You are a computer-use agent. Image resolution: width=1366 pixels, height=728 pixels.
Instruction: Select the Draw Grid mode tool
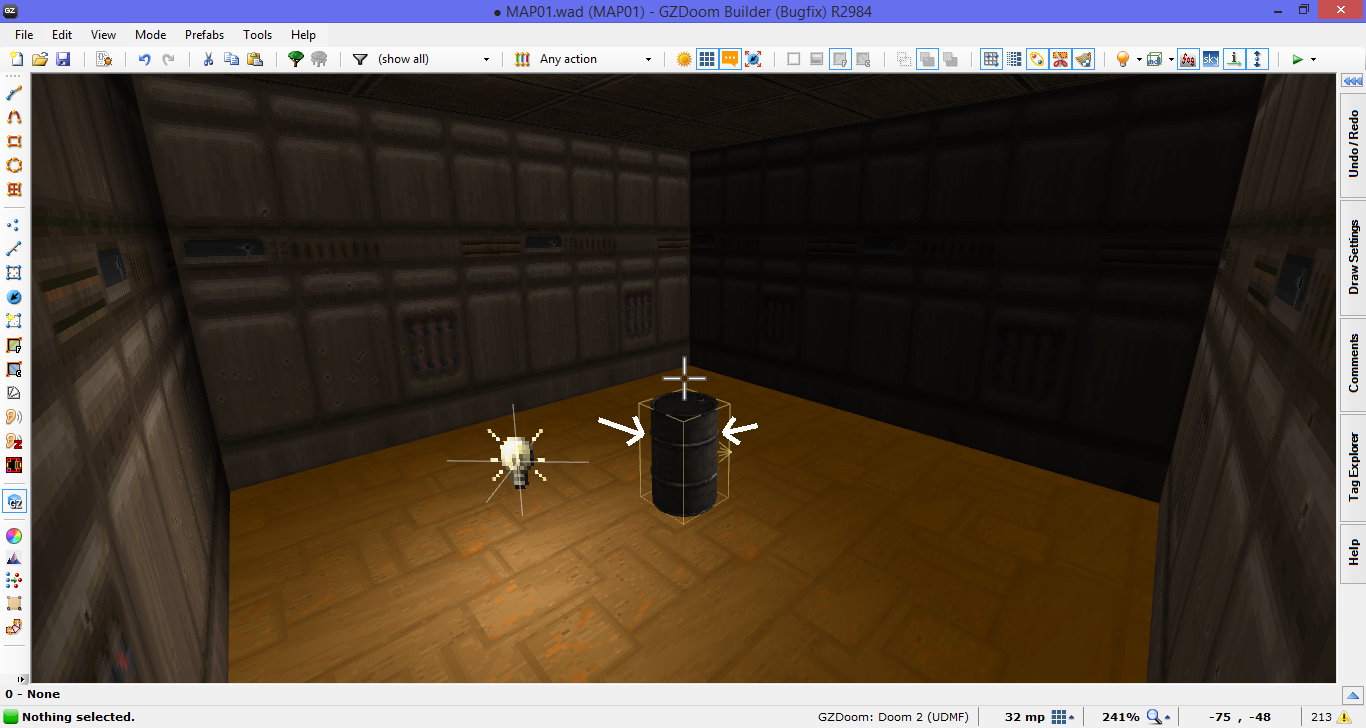(x=14, y=189)
